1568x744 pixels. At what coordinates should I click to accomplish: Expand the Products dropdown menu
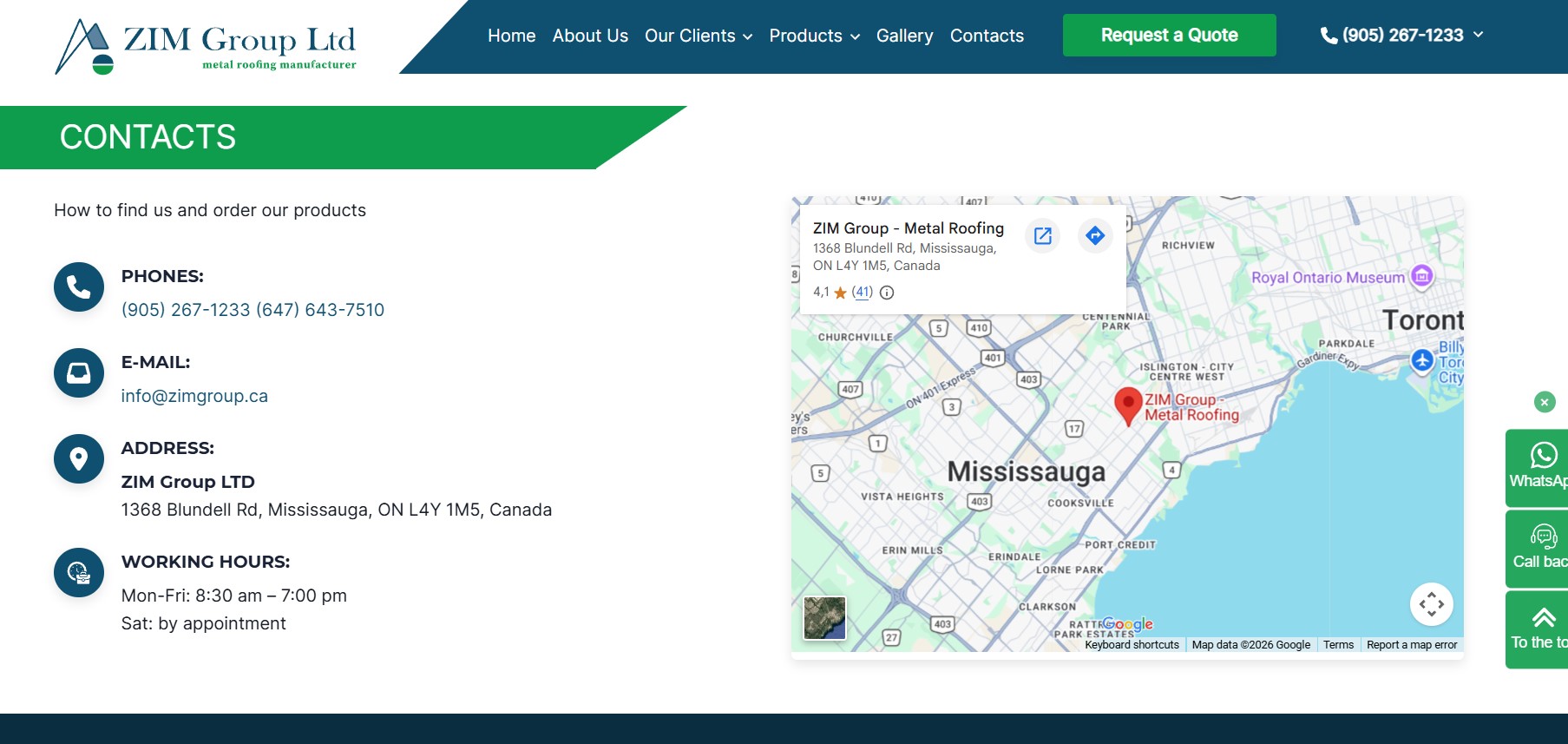(x=814, y=36)
